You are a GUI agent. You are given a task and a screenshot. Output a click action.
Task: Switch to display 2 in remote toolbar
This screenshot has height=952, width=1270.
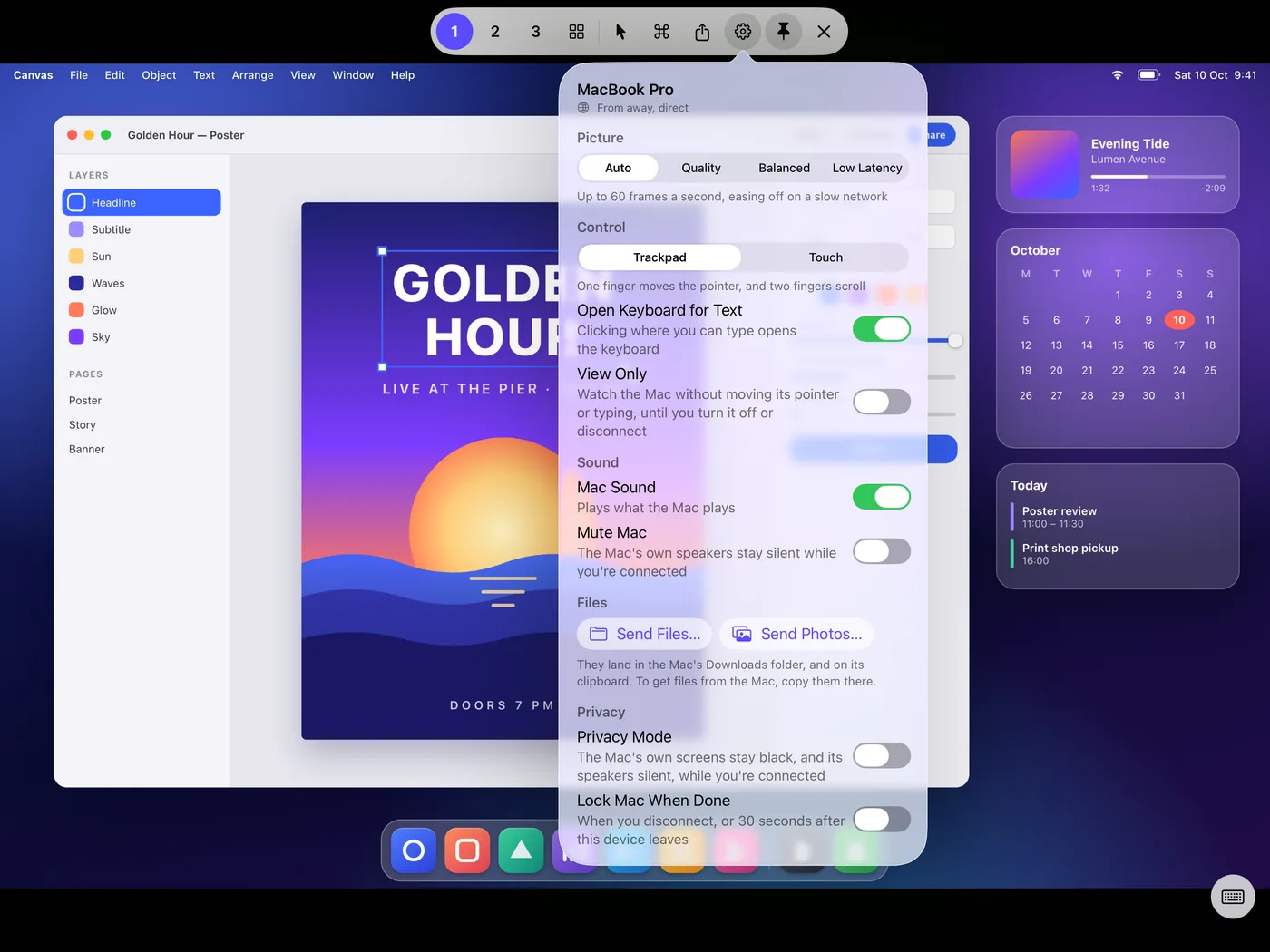pos(495,32)
